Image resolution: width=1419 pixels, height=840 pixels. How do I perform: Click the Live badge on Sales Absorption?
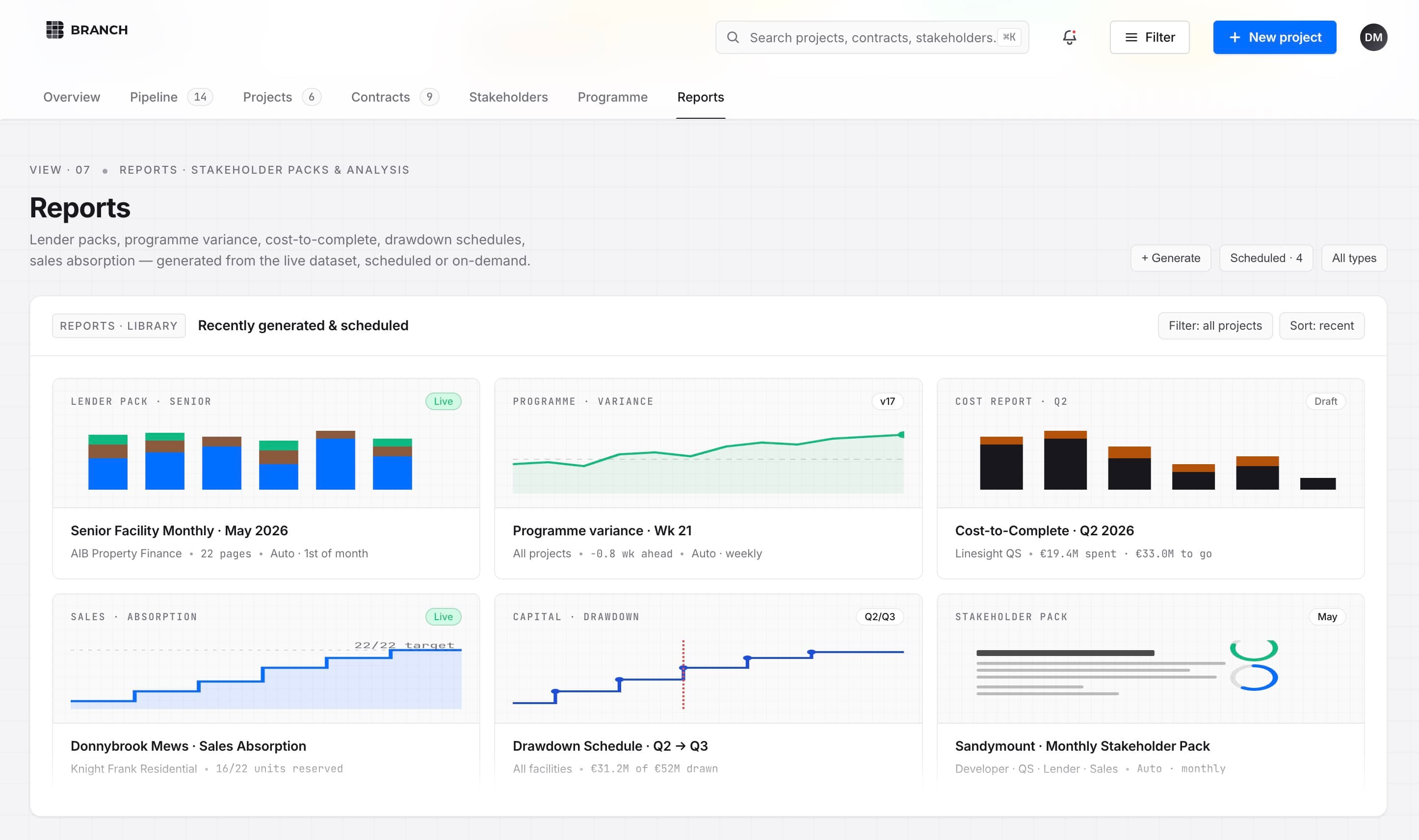pos(443,617)
